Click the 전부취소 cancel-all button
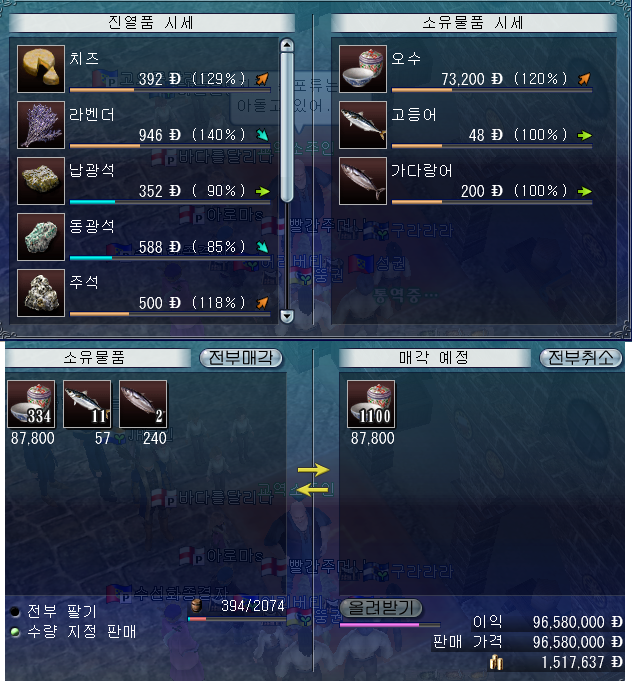Screen dimensions: 632x687 pos(581,358)
